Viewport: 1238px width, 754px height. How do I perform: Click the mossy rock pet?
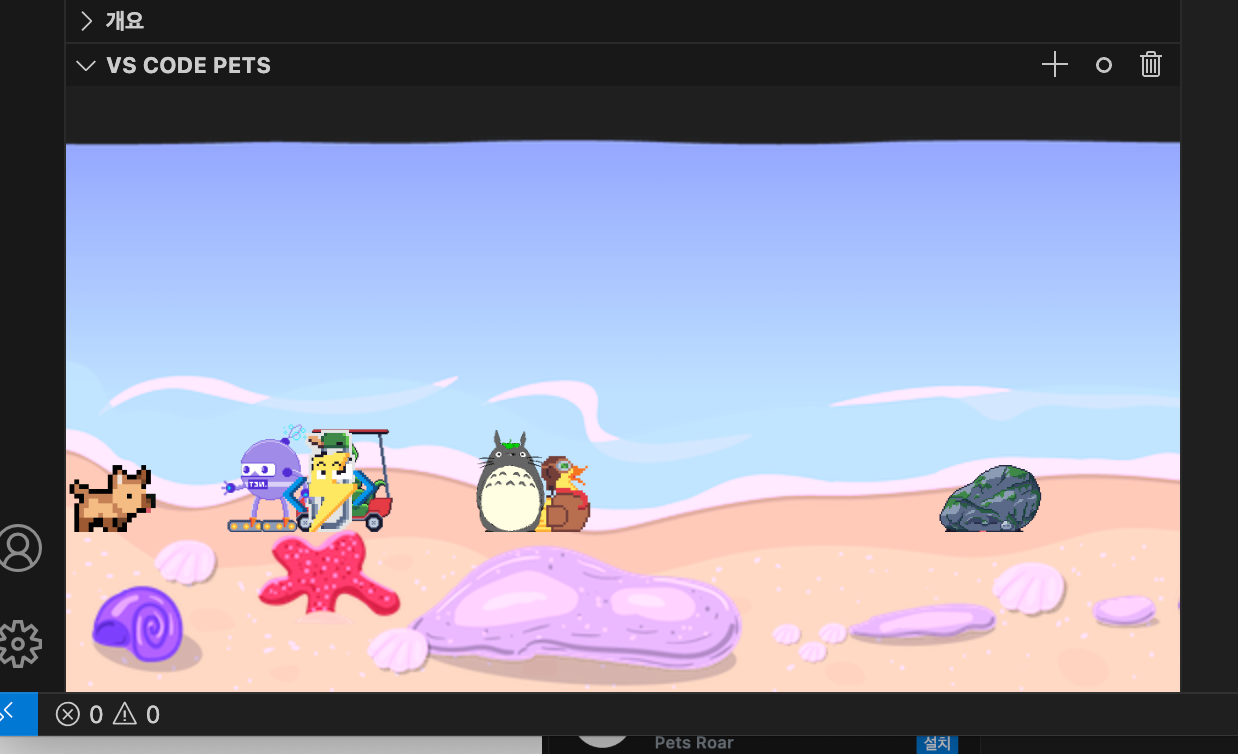pos(990,498)
